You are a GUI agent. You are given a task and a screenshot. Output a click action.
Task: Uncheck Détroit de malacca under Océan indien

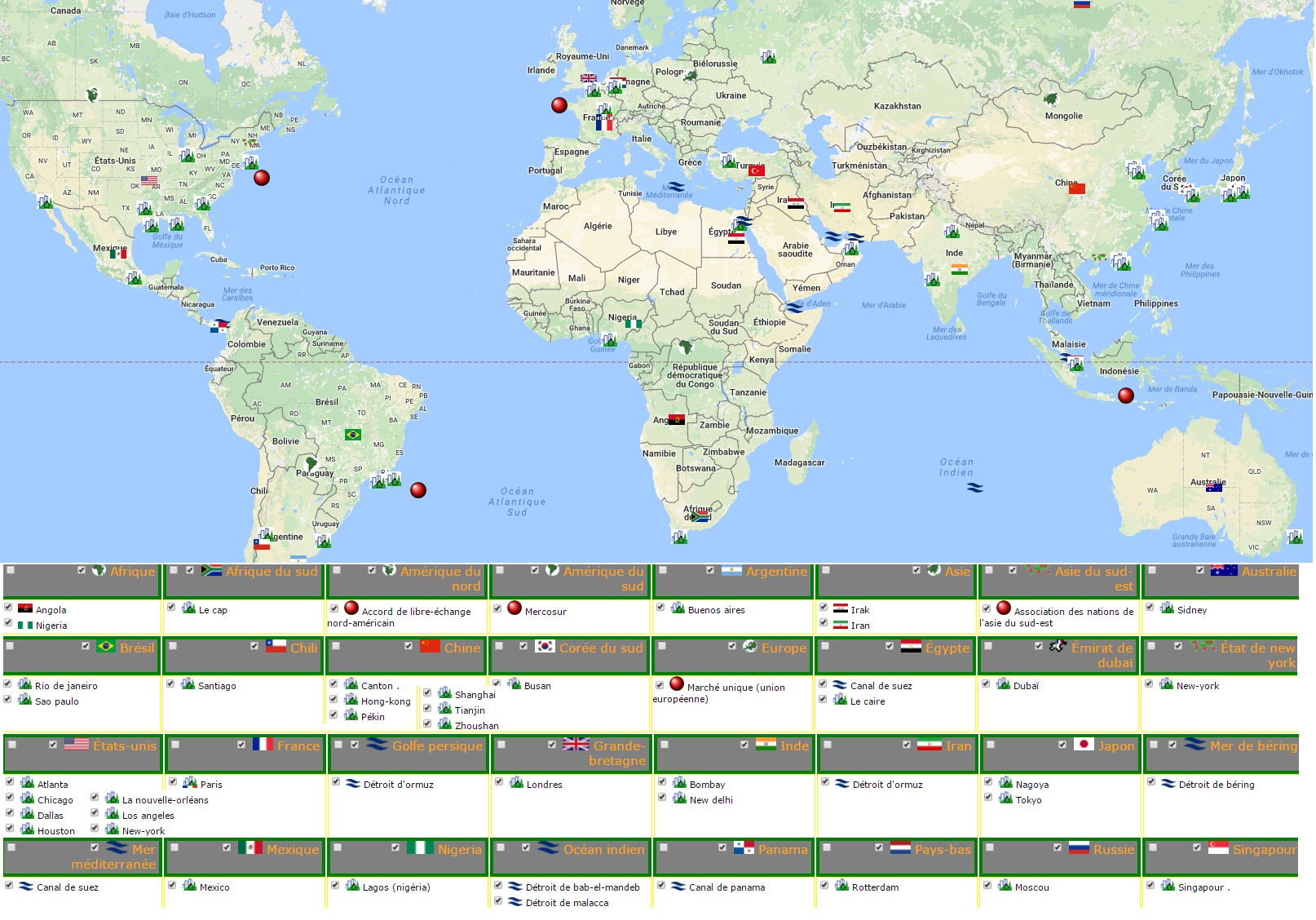coord(498,900)
